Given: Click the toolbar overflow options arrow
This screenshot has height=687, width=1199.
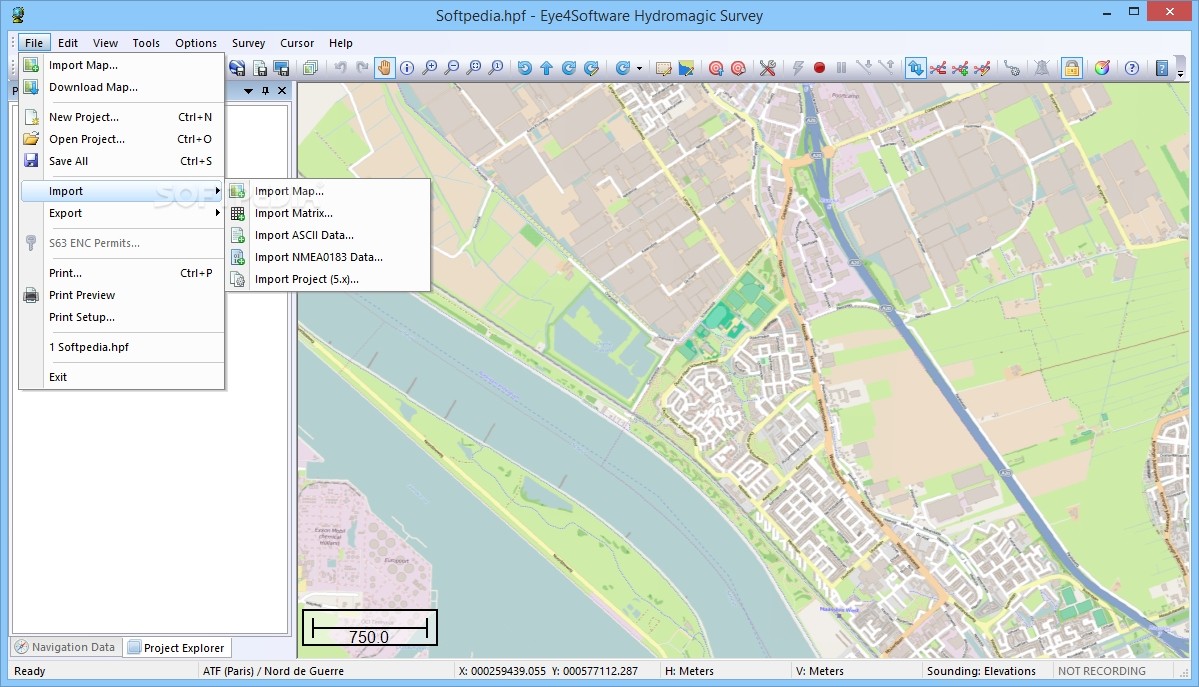Looking at the screenshot, I should (1180, 72).
